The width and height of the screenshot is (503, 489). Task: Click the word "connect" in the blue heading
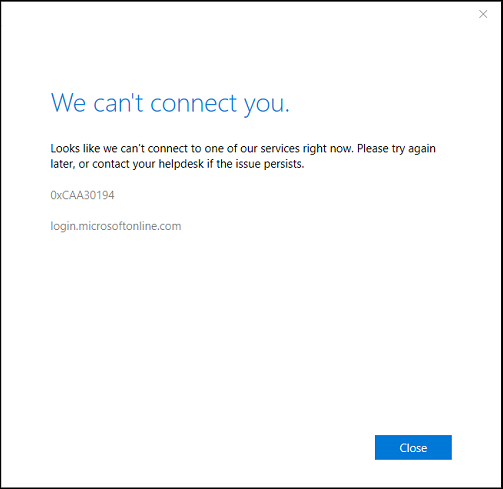point(194,103)
